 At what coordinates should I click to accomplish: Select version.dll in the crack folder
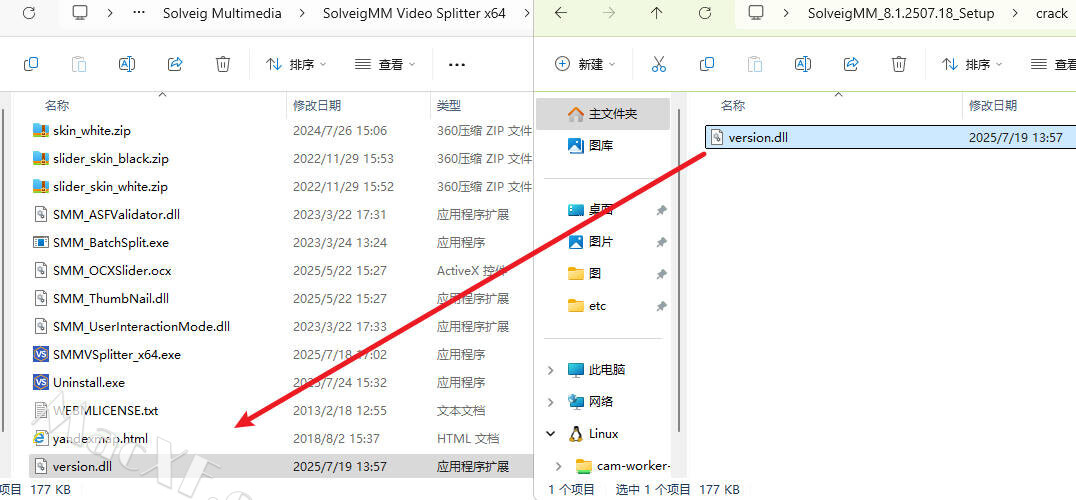(891, 137)
